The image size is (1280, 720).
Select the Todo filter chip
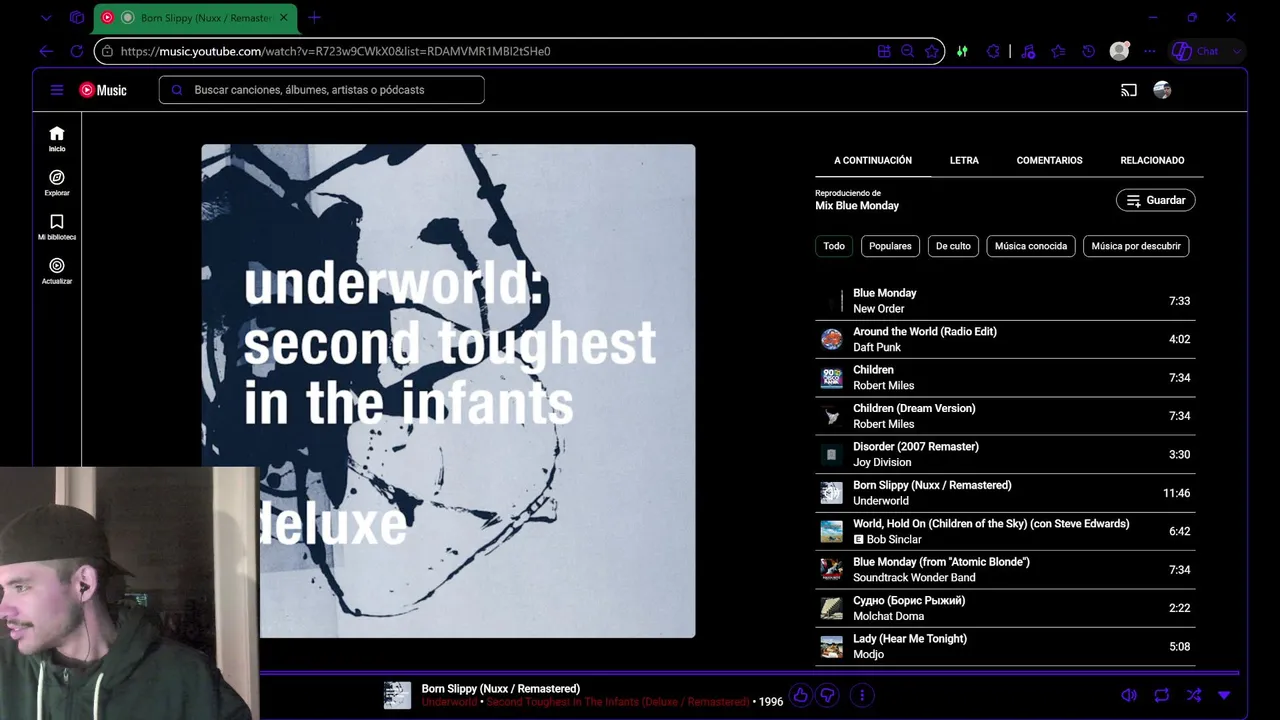coord(834,246)
